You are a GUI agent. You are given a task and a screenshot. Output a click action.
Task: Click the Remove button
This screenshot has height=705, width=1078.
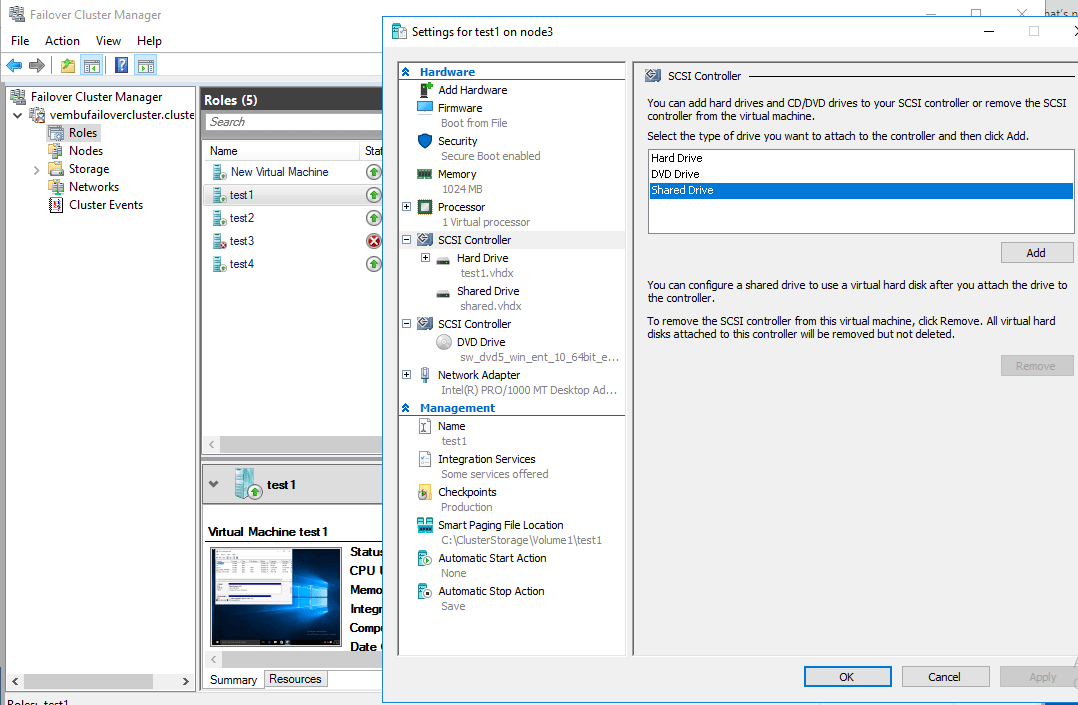[1036, 366]
